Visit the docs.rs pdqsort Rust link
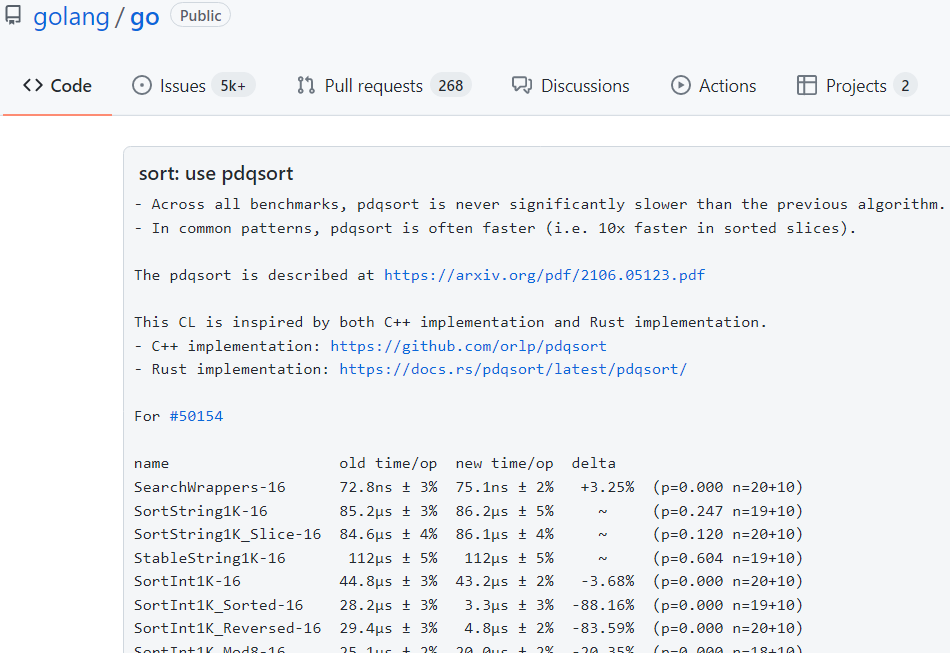The width and height of the screenshot is (950, 653). (513, 369)
